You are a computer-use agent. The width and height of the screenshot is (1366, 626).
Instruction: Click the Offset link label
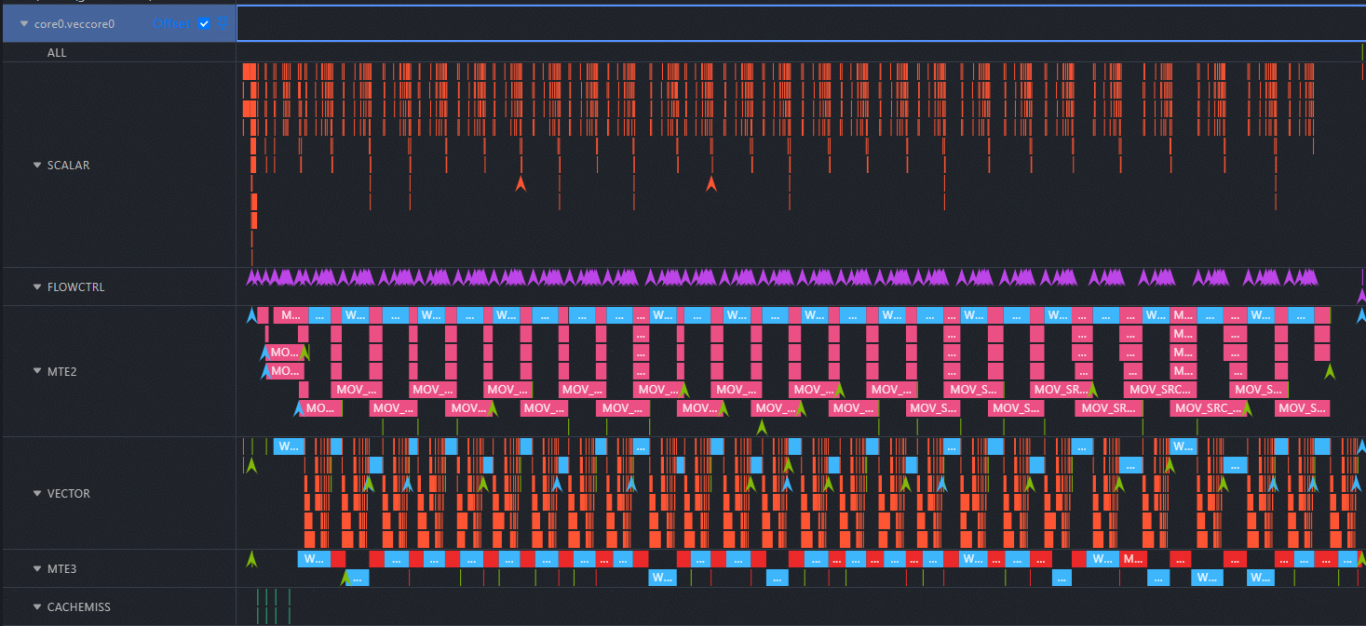pyautogui.click(x=170, y=23)
